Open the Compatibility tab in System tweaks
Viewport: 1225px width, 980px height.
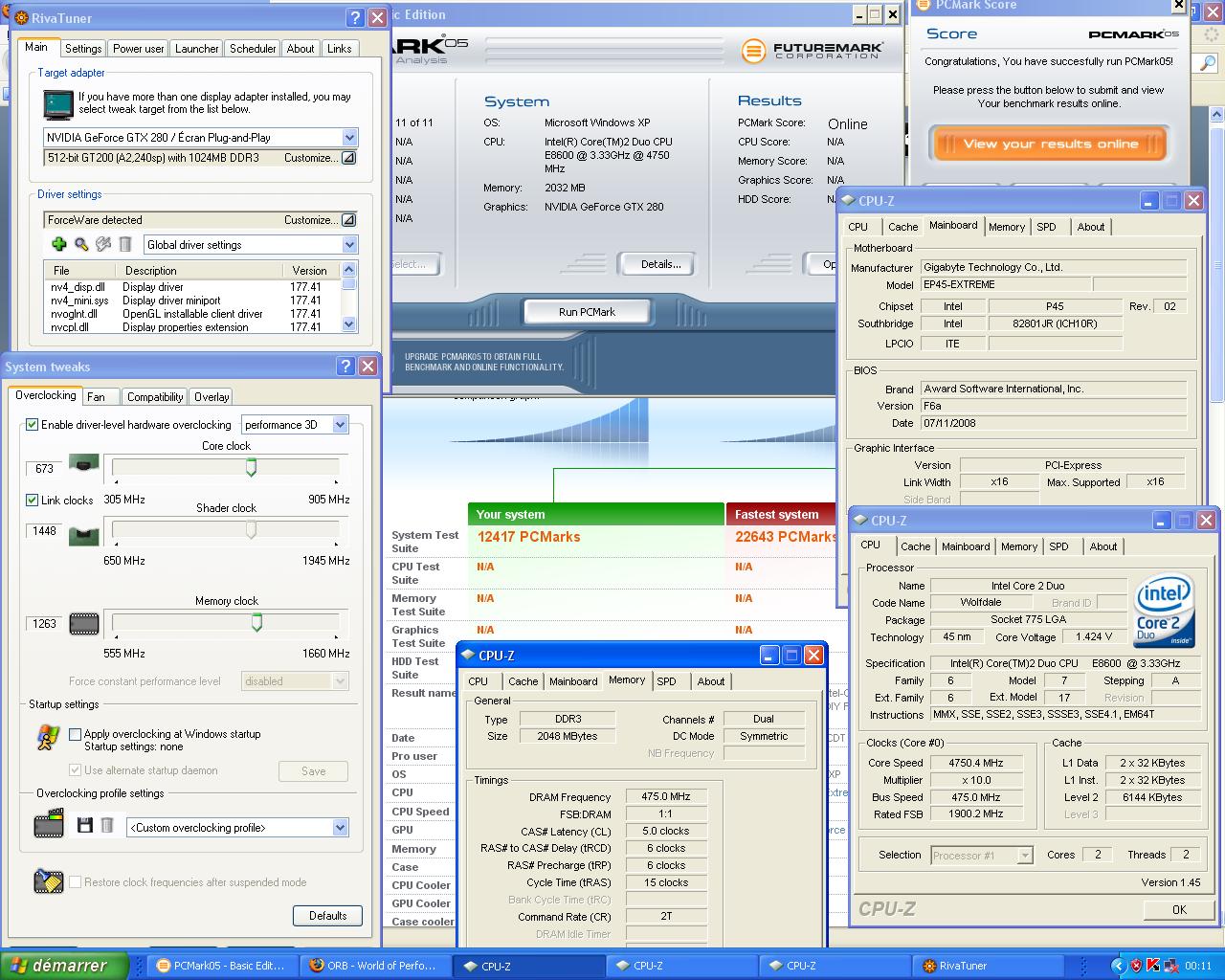[x=155, y=397]
